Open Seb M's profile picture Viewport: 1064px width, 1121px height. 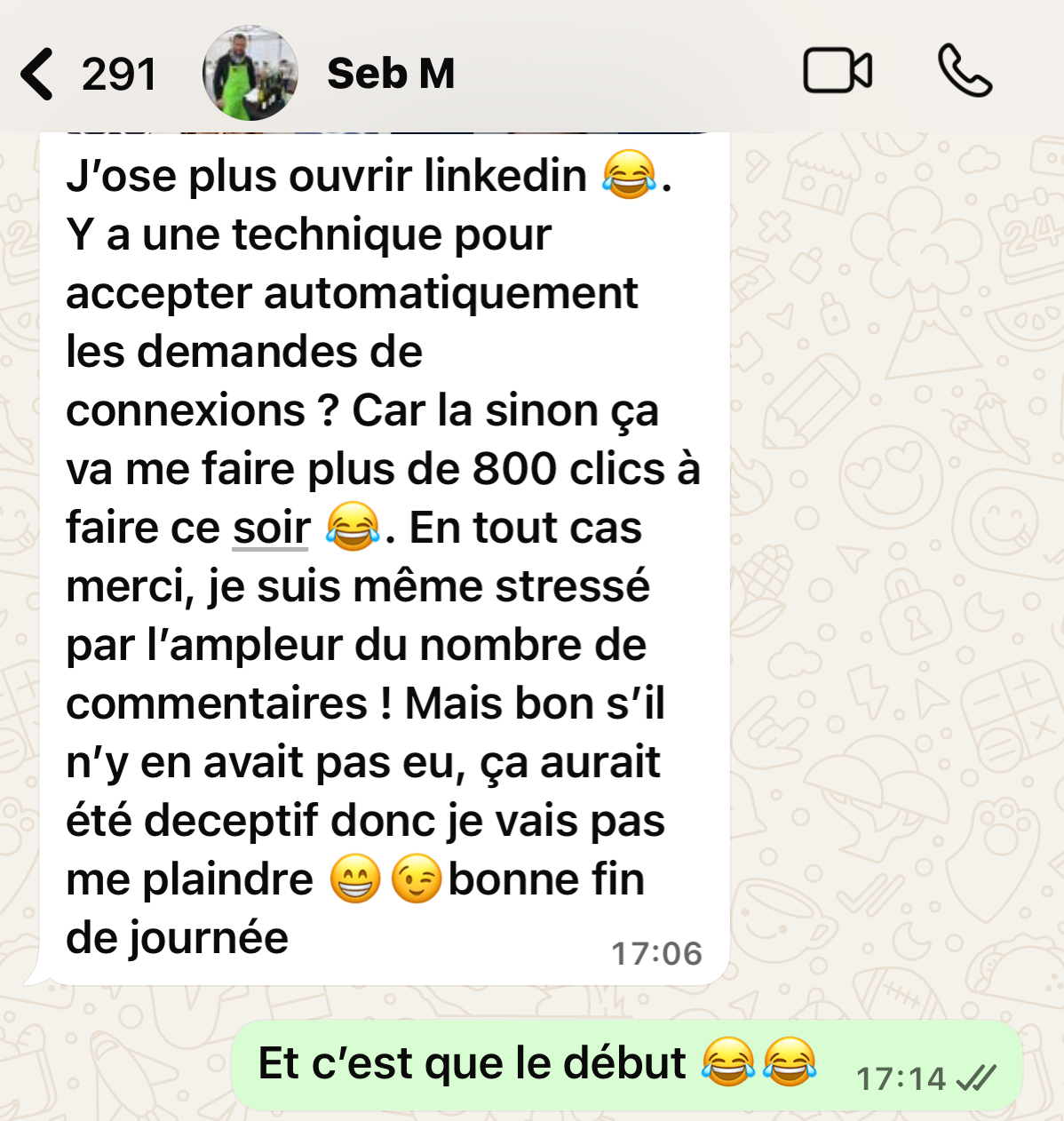click(x=250, y=73)
